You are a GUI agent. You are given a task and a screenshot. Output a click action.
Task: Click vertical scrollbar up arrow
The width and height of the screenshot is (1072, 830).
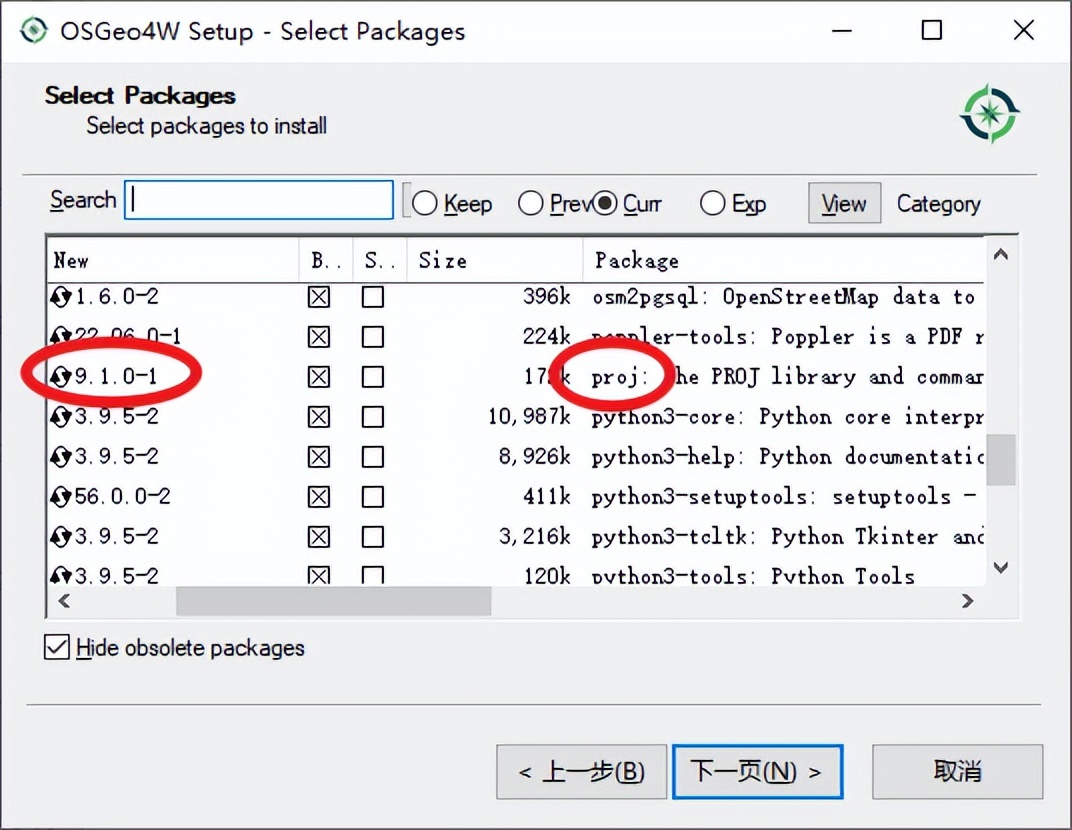tap(1001, 255)
